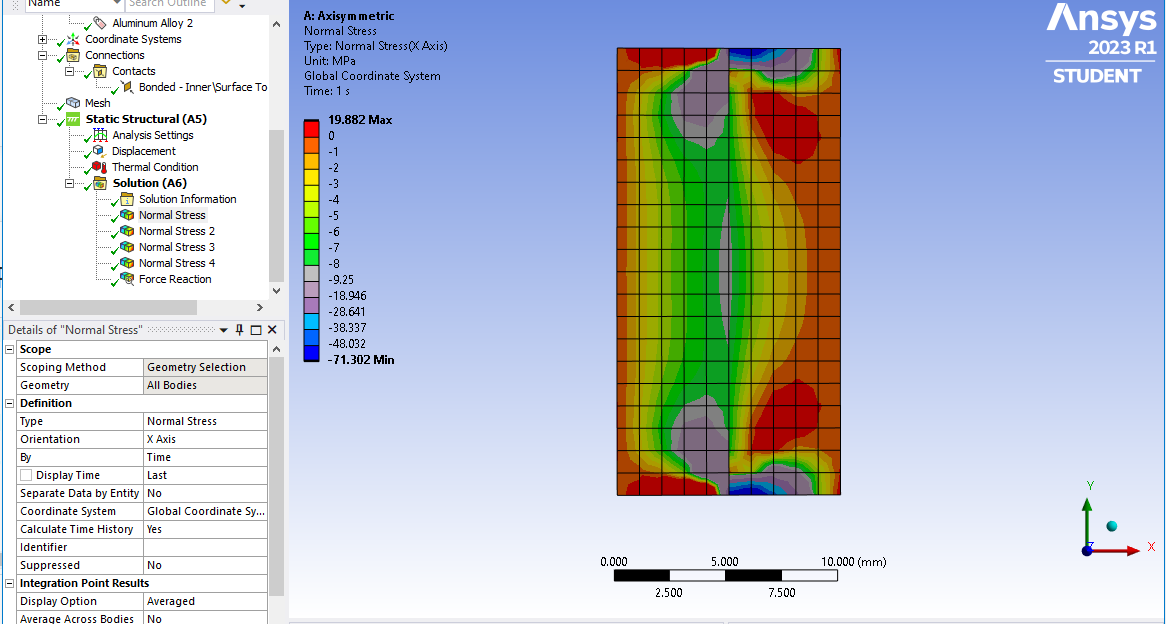
Task: Click the Search Outline input field
Action: (x=170, y=4)
